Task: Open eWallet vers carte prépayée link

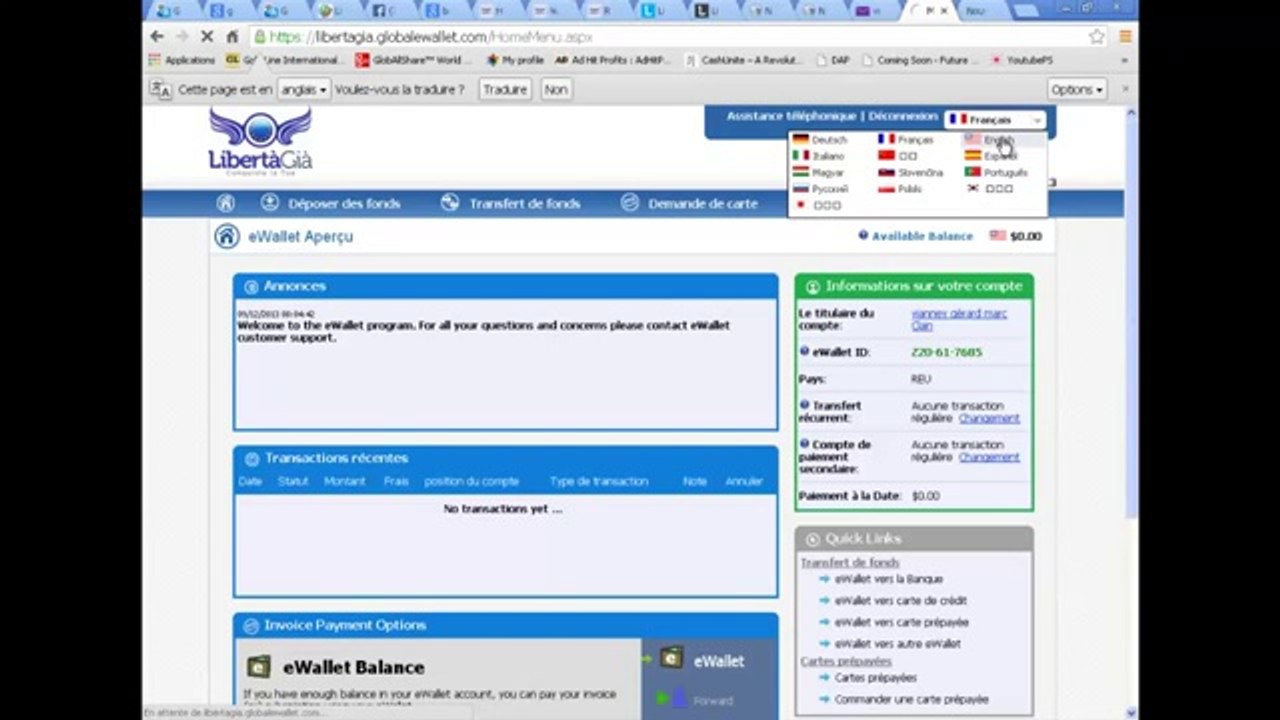Action: [901, 622]
